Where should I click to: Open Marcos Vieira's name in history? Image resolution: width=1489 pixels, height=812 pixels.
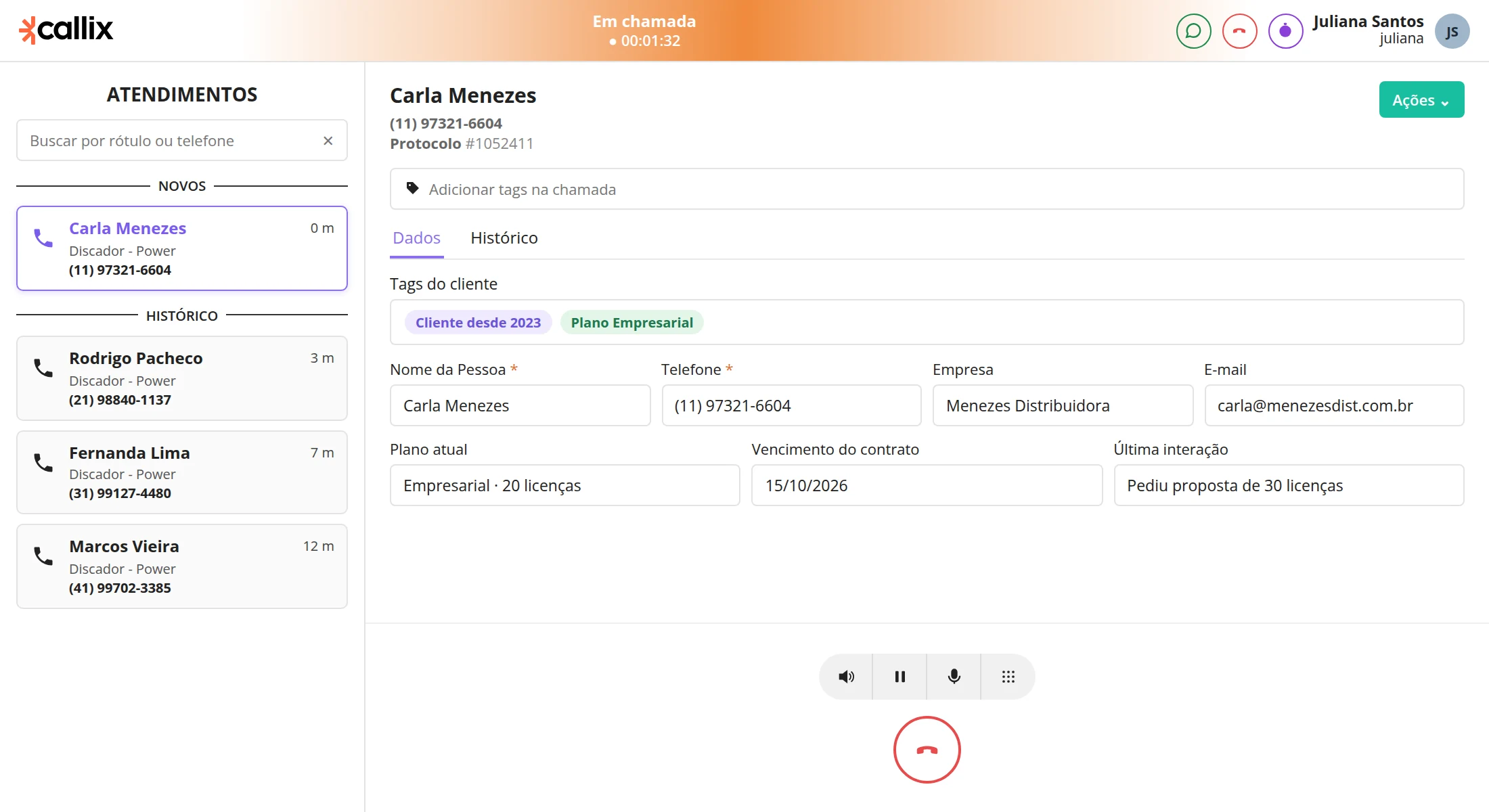(x=124, y=547)
